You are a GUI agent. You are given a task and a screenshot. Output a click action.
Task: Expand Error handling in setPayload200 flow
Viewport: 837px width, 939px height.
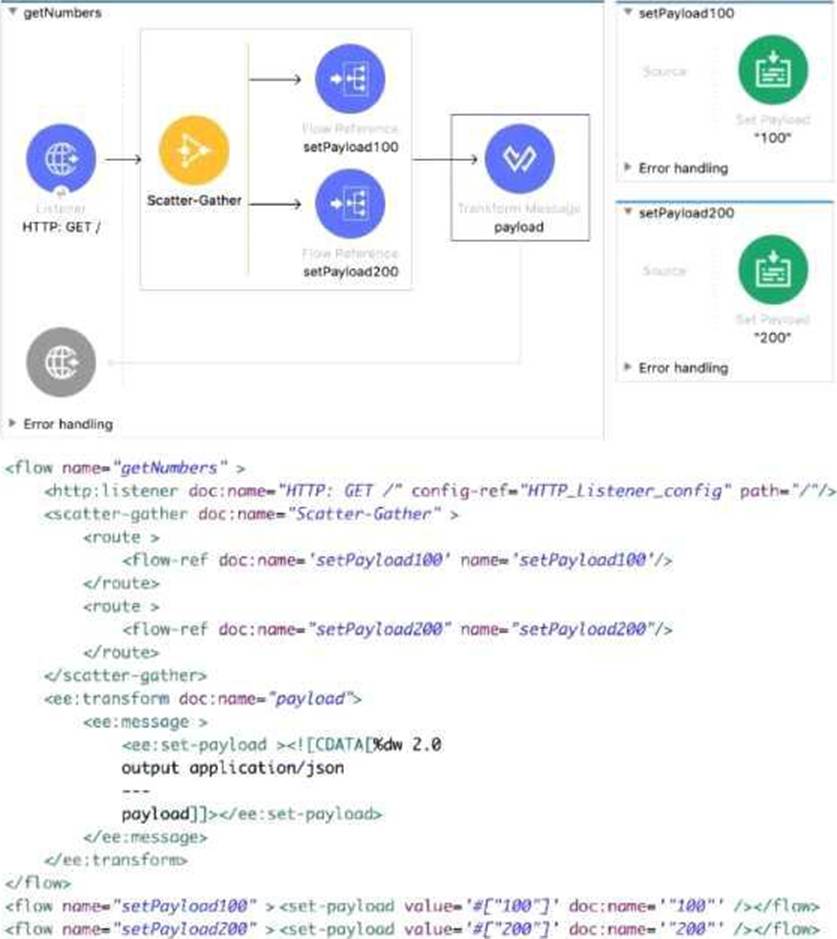coord(628,368)
